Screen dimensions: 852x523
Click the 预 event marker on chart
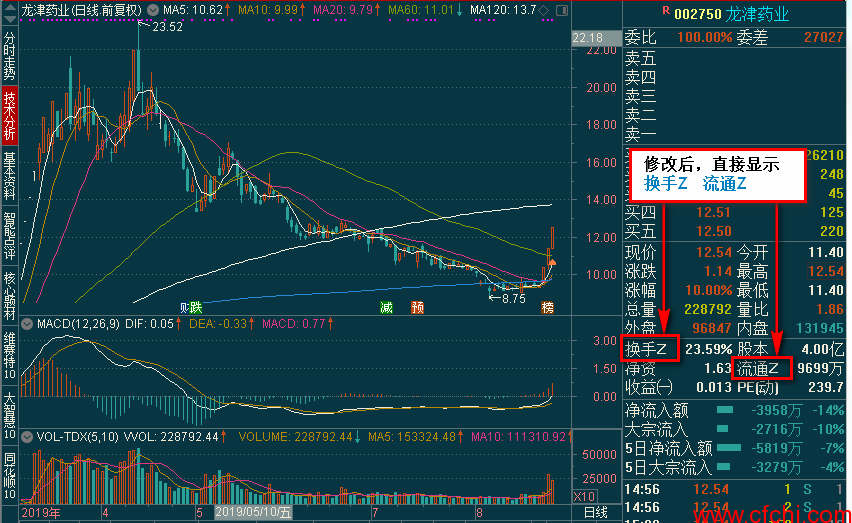(417, 308)
